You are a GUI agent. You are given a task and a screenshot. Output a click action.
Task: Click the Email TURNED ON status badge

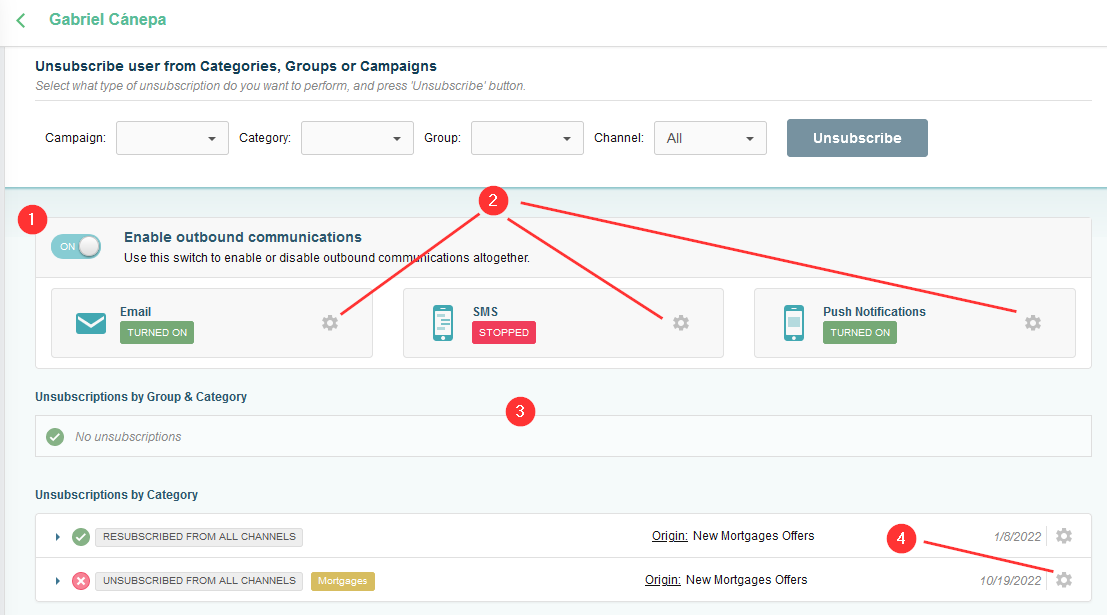pos(157,333)
